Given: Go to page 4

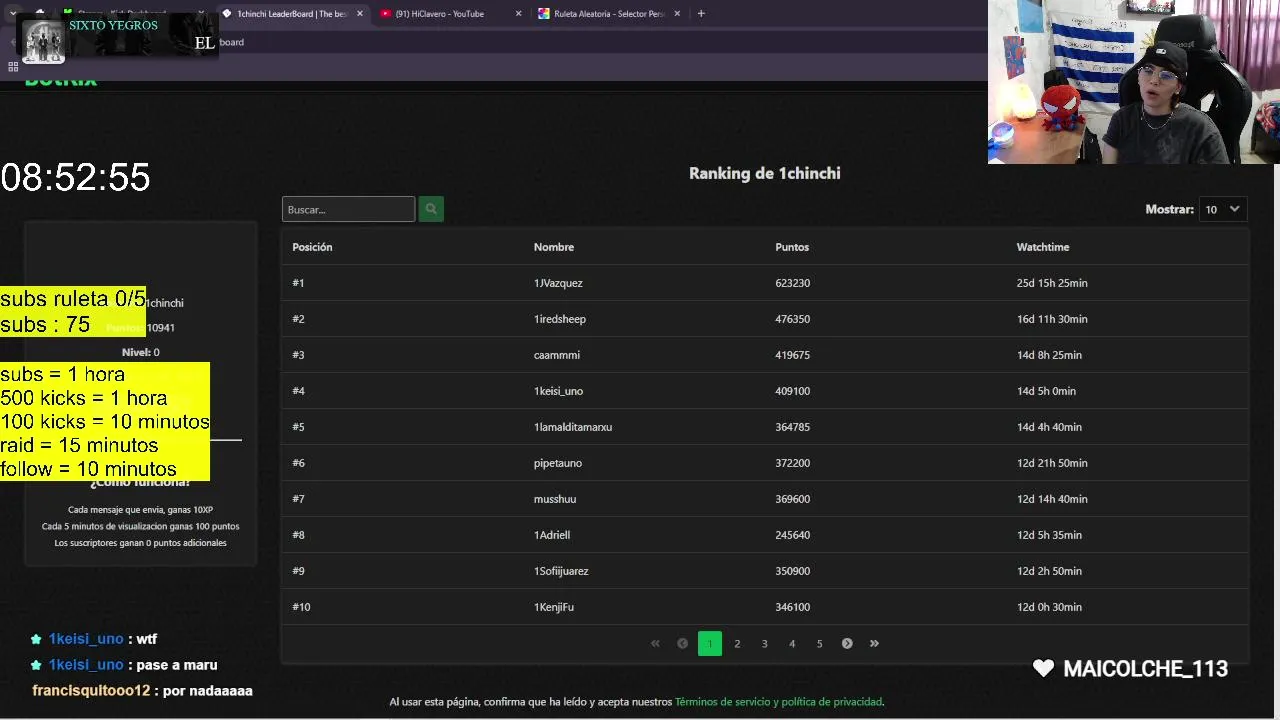Looking at the screenshot, I should (x=792, y=644).
